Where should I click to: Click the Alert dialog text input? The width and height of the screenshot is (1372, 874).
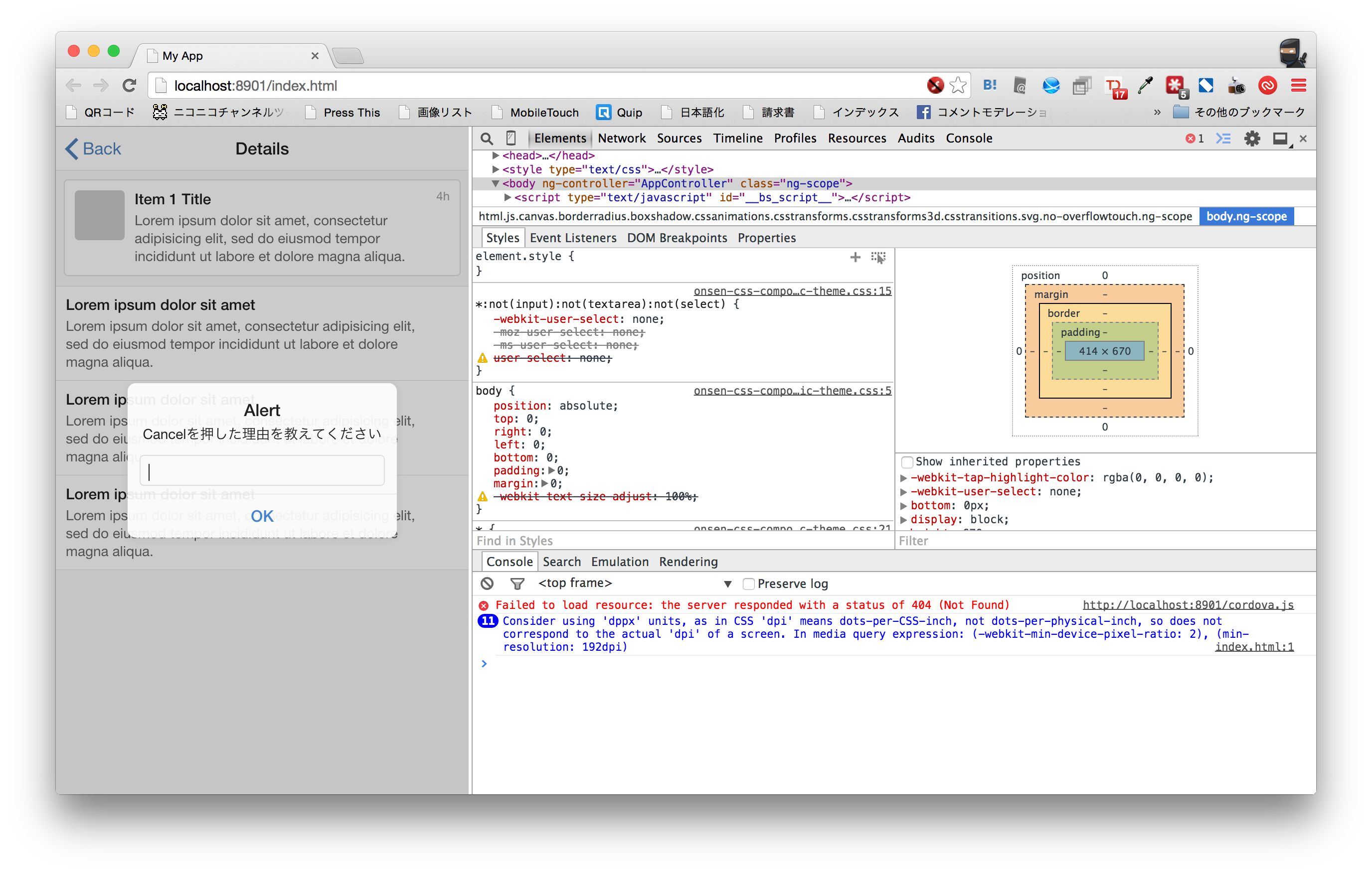[262, 471]
